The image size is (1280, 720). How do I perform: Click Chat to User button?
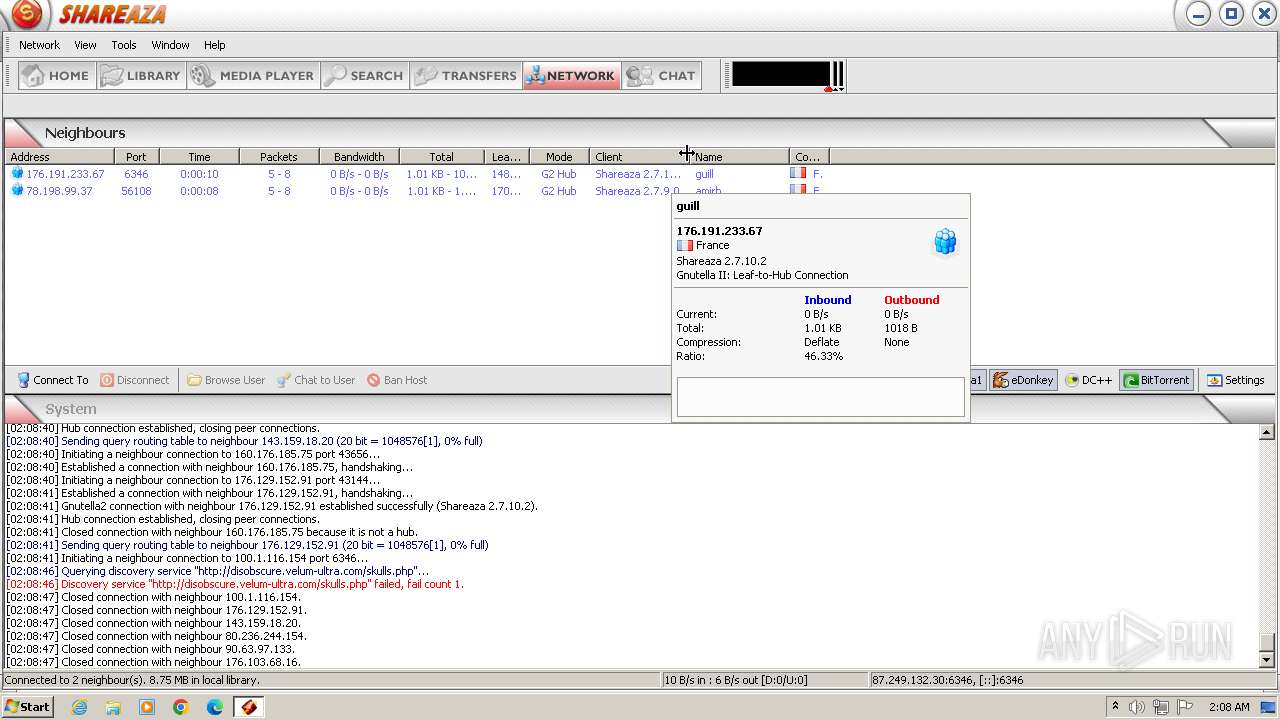pyautogui.click(x=316, y=380)
